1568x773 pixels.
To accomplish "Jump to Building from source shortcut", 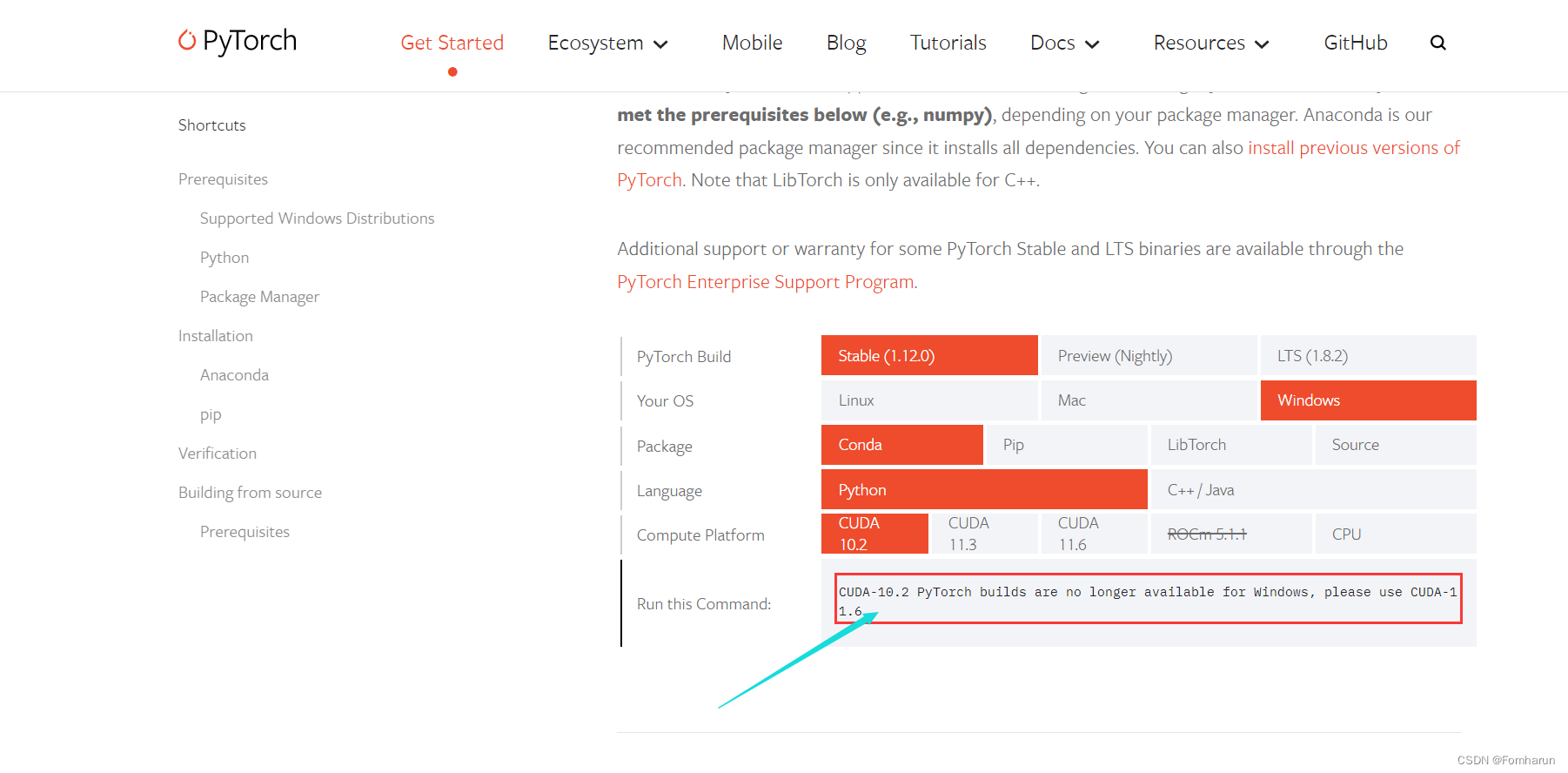I will click(x=250, y=493).
